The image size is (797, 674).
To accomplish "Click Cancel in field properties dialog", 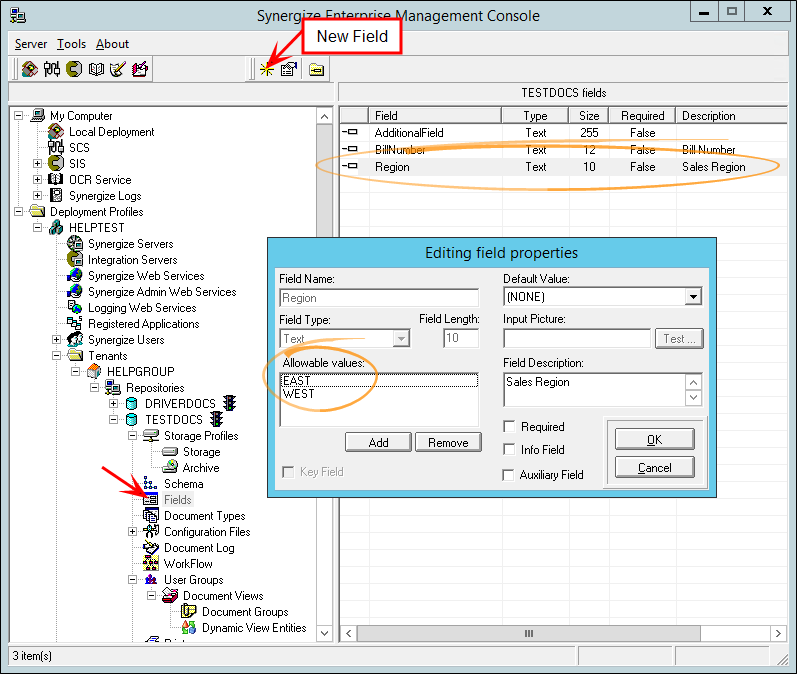I will tap(654, 467).
